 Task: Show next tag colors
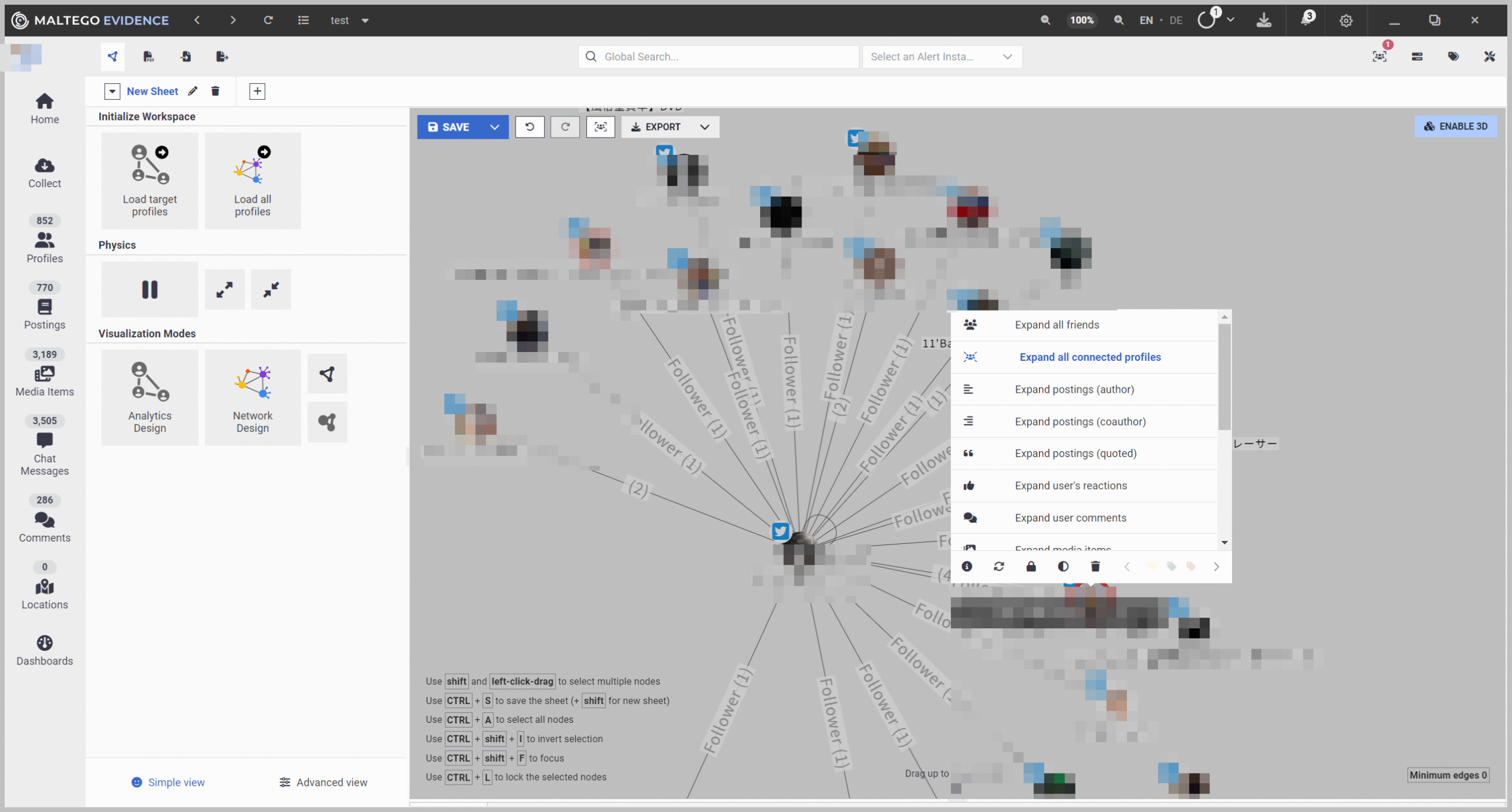coord(1216,566)
